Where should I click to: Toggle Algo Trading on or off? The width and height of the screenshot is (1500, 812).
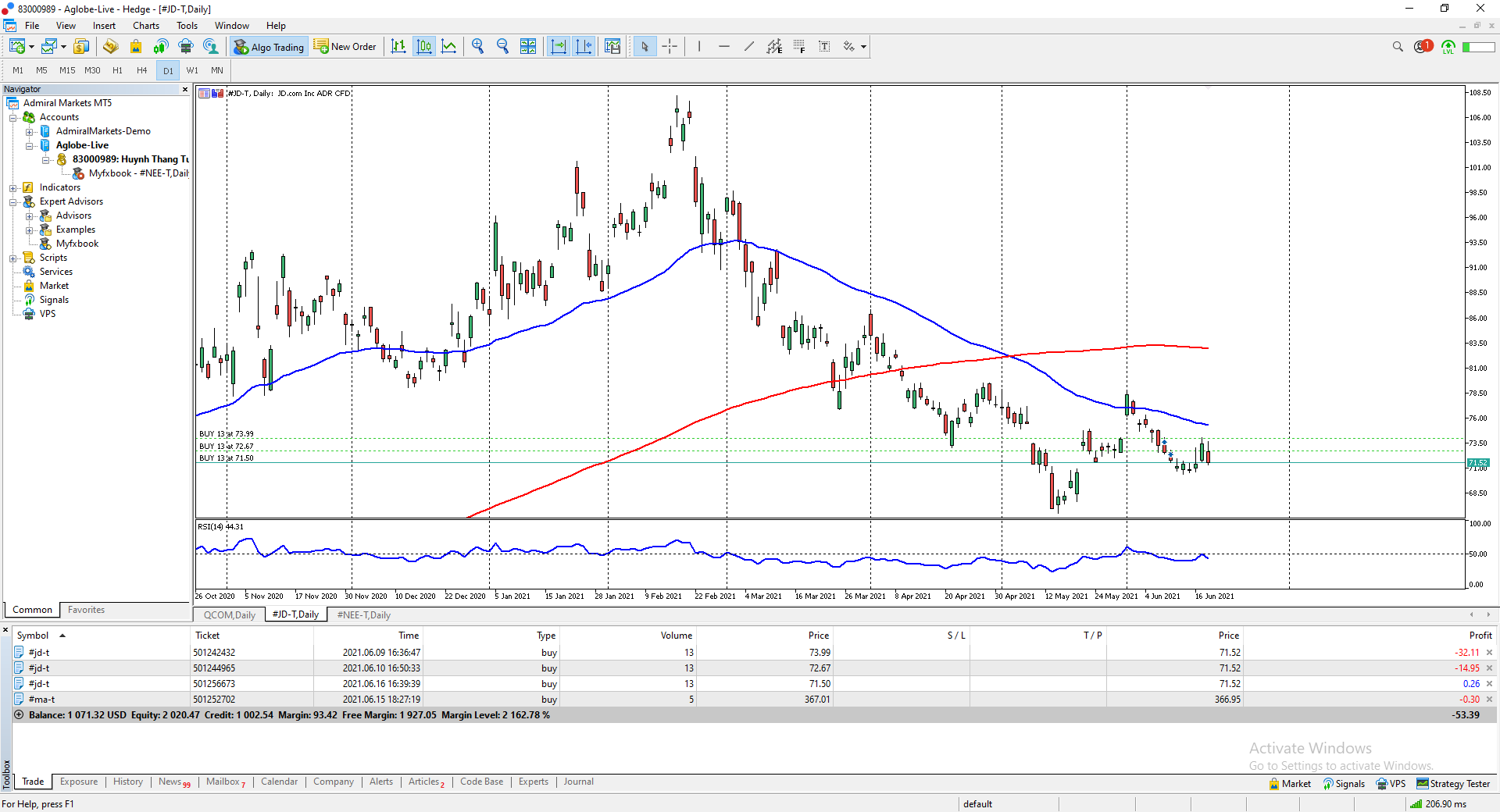269,47
